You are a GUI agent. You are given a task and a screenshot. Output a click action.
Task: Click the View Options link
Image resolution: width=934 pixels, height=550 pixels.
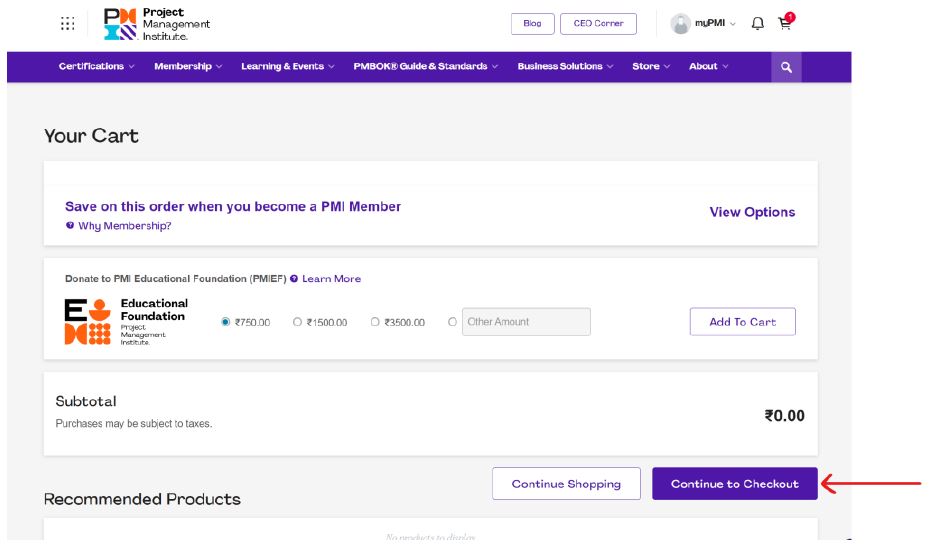[752, 212]
